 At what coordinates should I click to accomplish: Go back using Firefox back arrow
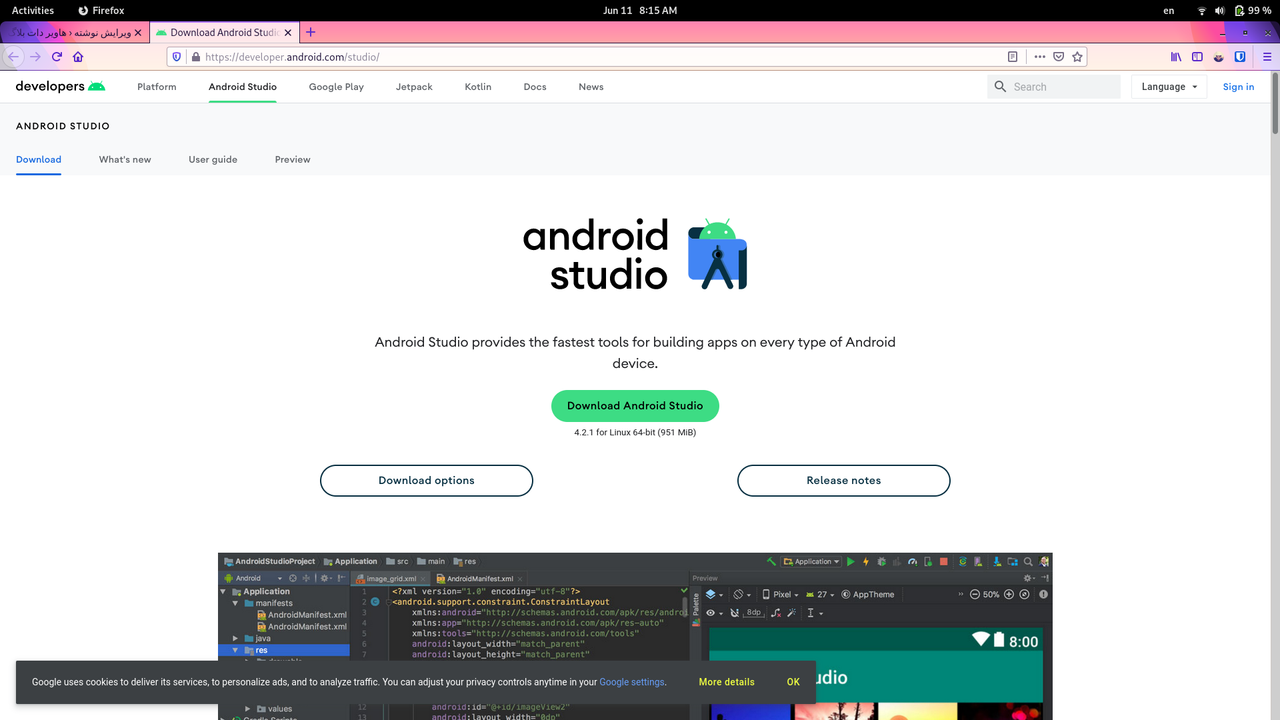[x=14, y=57]
